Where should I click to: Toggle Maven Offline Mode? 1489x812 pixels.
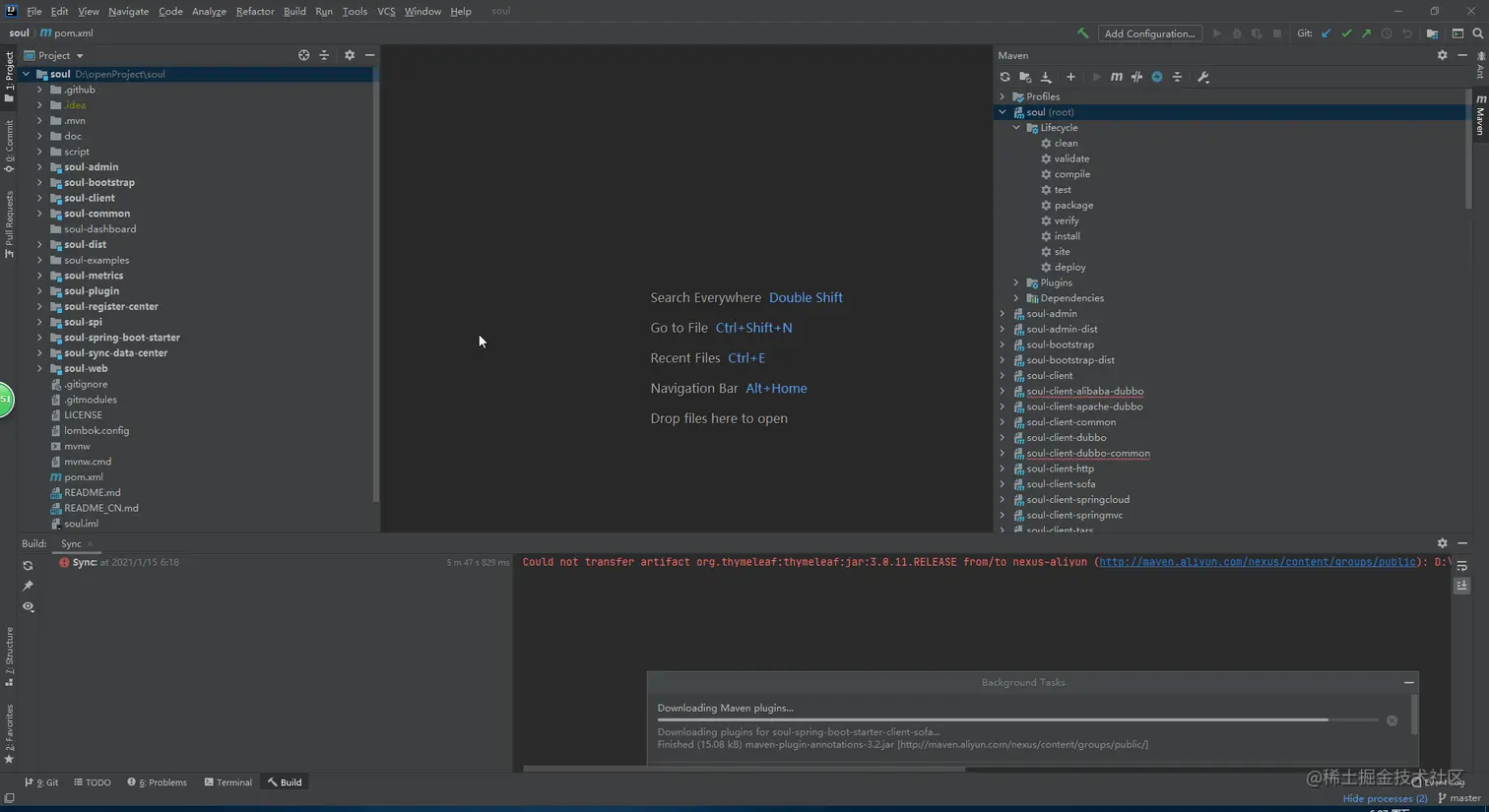[1136, 77]
